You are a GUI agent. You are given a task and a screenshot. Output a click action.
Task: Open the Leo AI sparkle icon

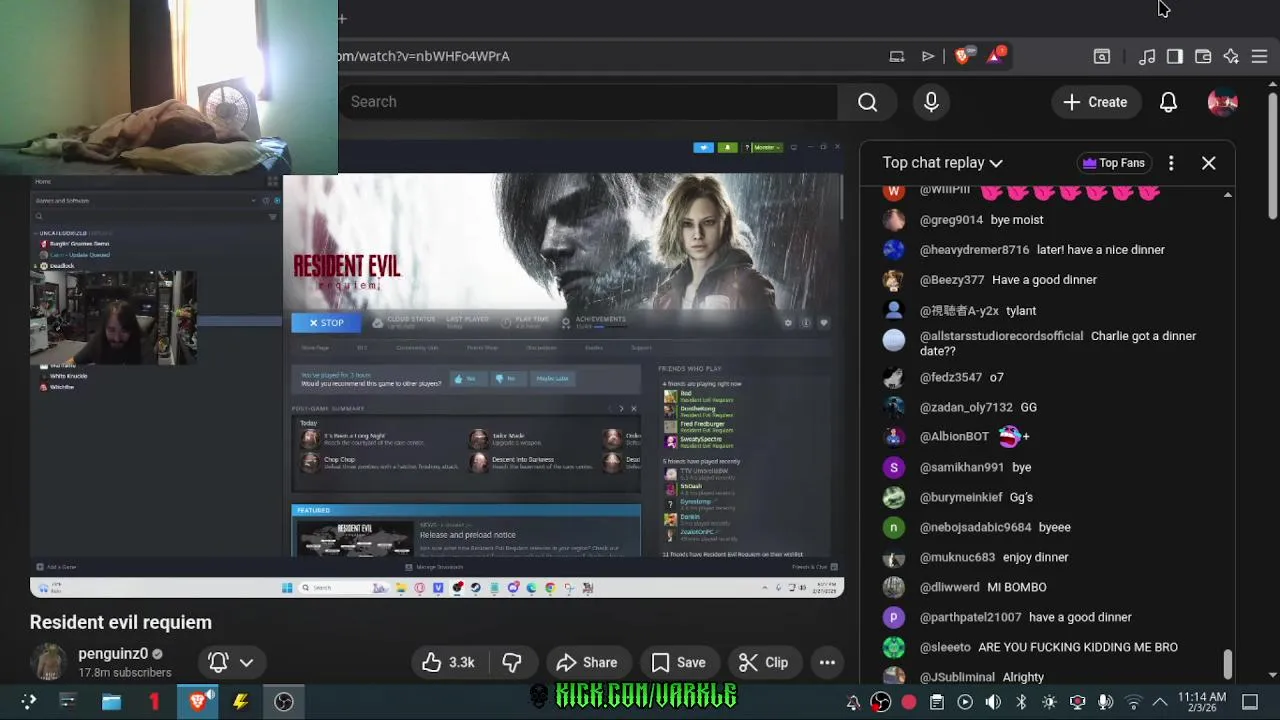click(1231, 57)
